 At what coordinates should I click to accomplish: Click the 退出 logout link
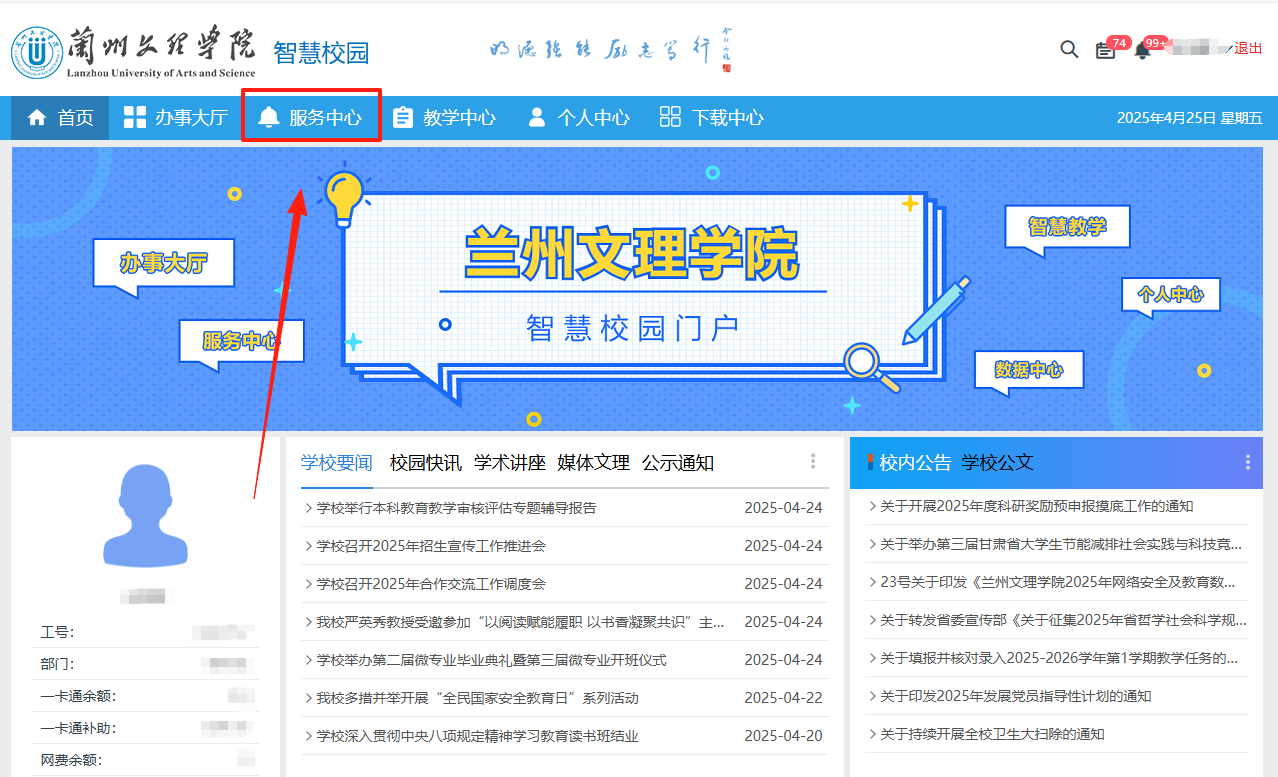click(1248, 48)
